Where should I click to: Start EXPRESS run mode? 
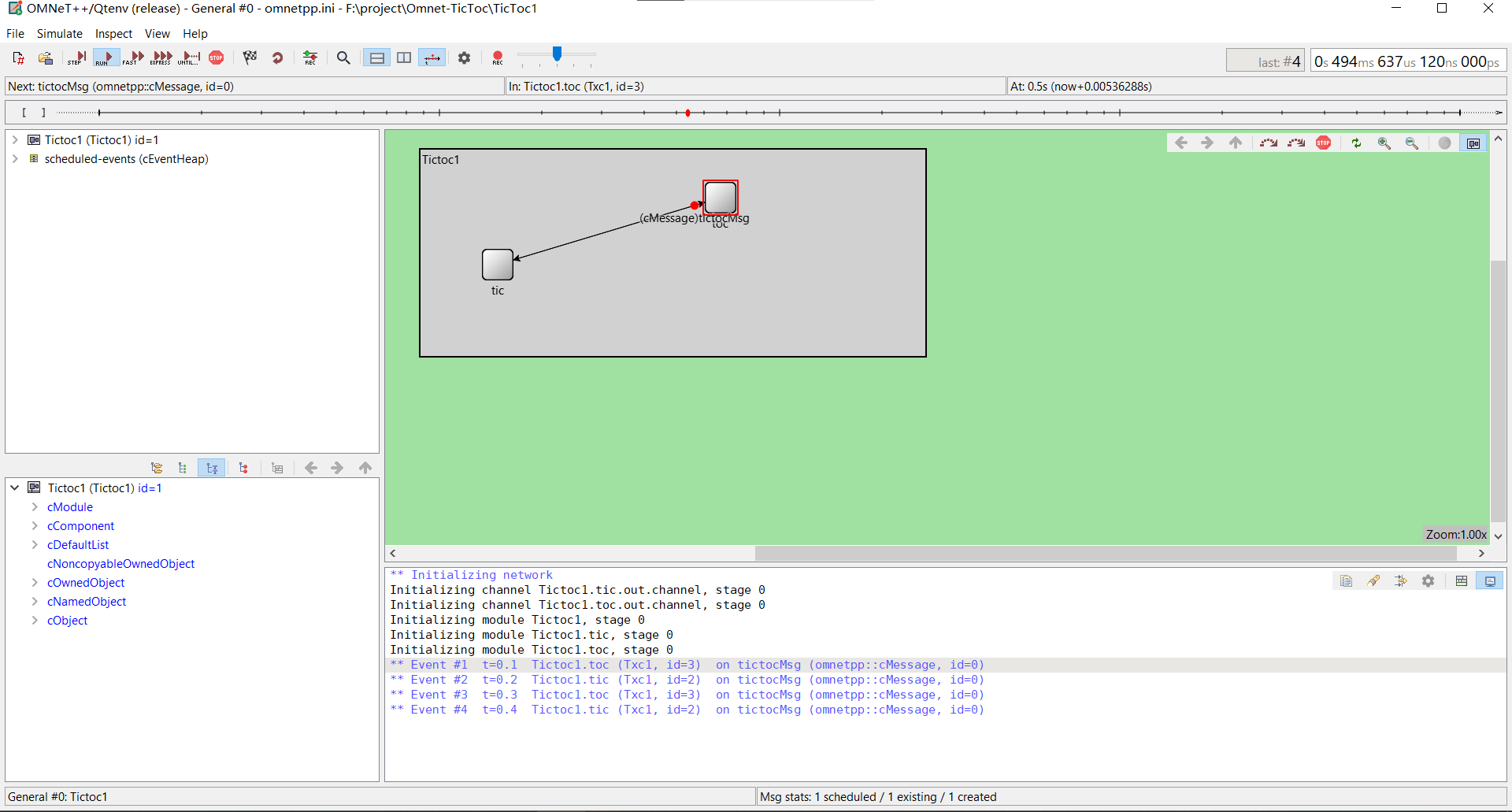pyautogui.click(x=161, y=57)
